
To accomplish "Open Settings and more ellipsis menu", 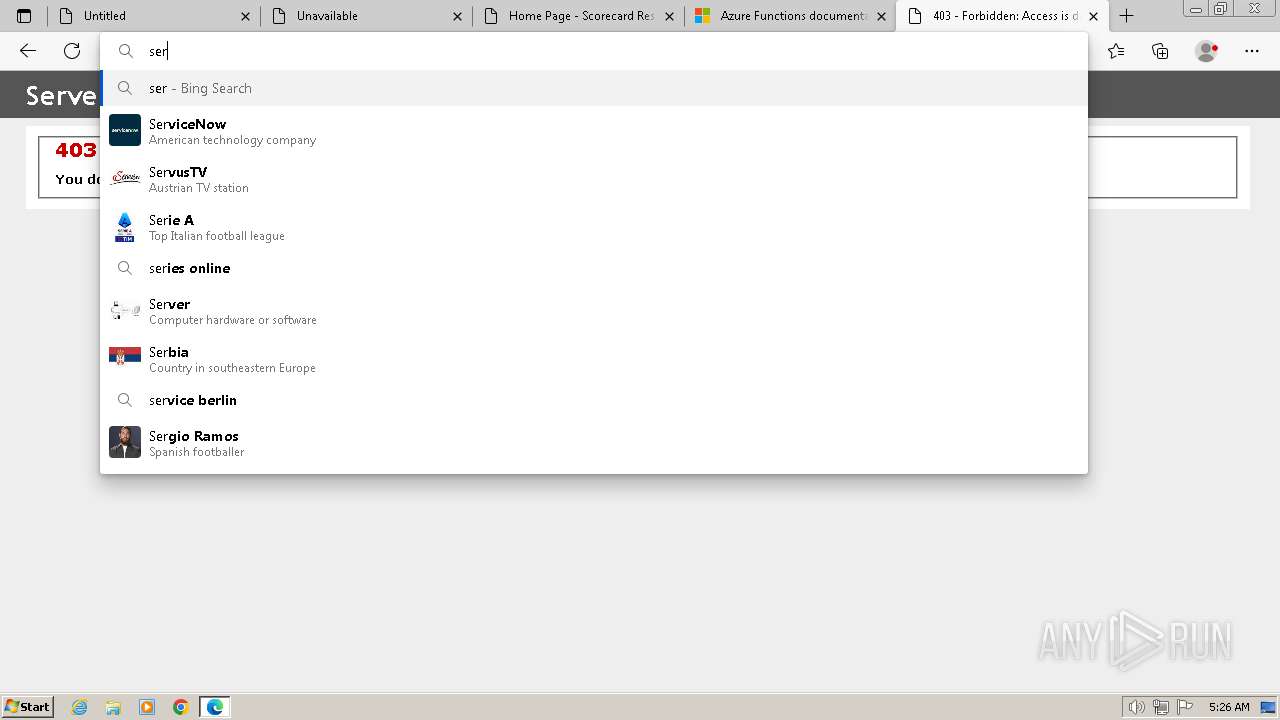I will pos(1252,51).
